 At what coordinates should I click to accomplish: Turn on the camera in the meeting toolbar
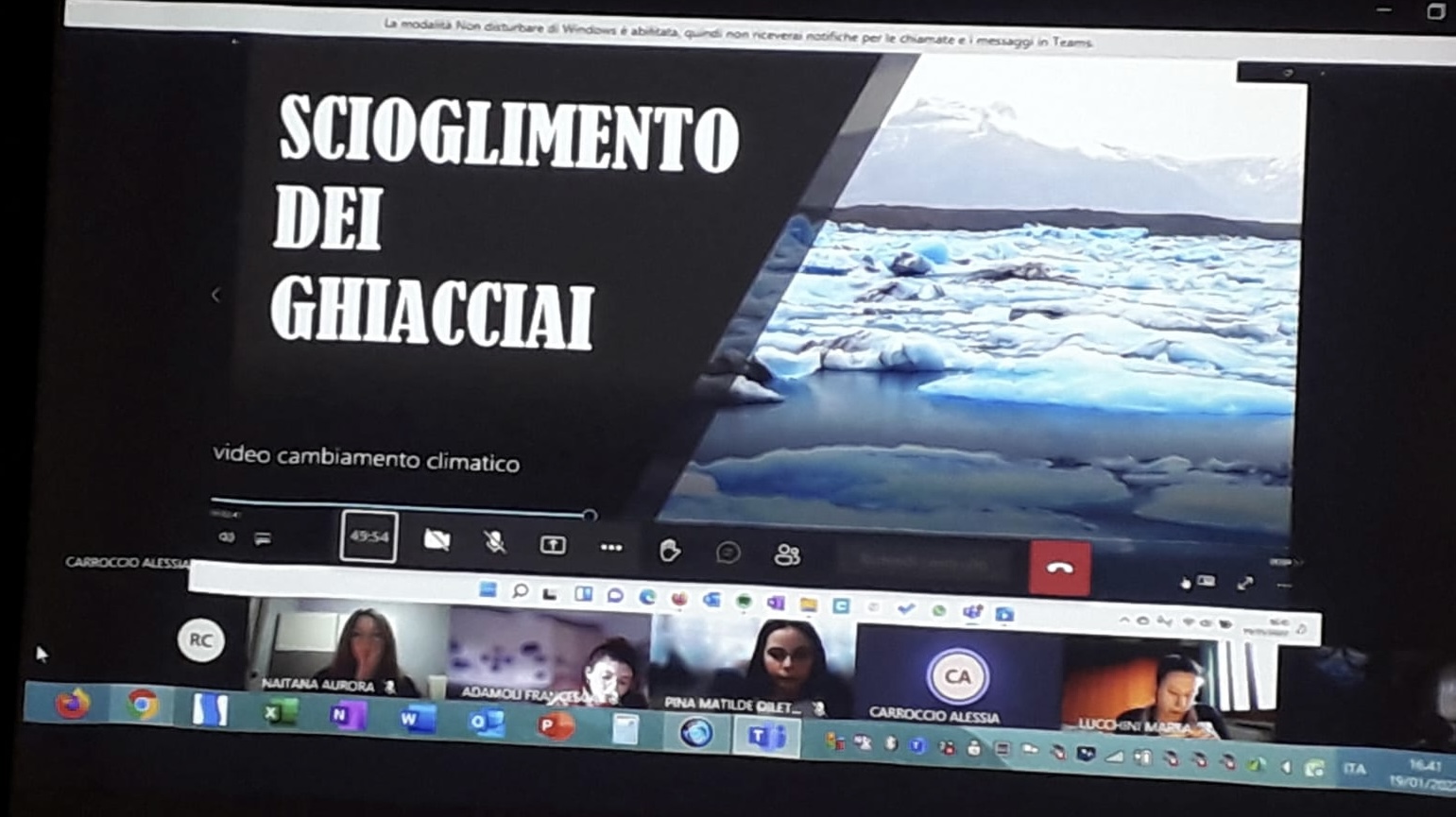point(437,540)
